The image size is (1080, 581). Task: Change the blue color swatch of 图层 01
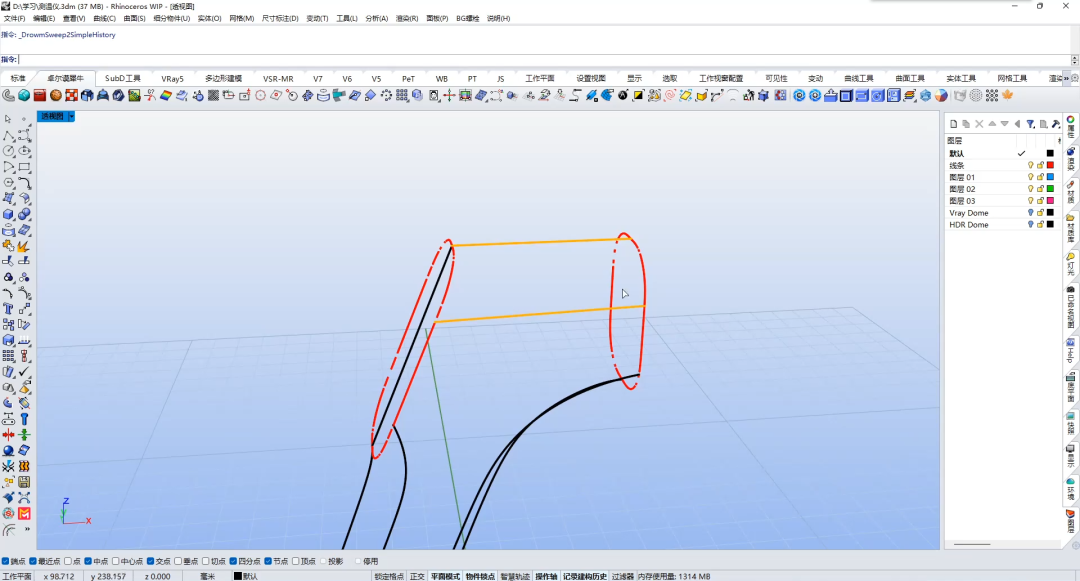(x=1050, y=177)
